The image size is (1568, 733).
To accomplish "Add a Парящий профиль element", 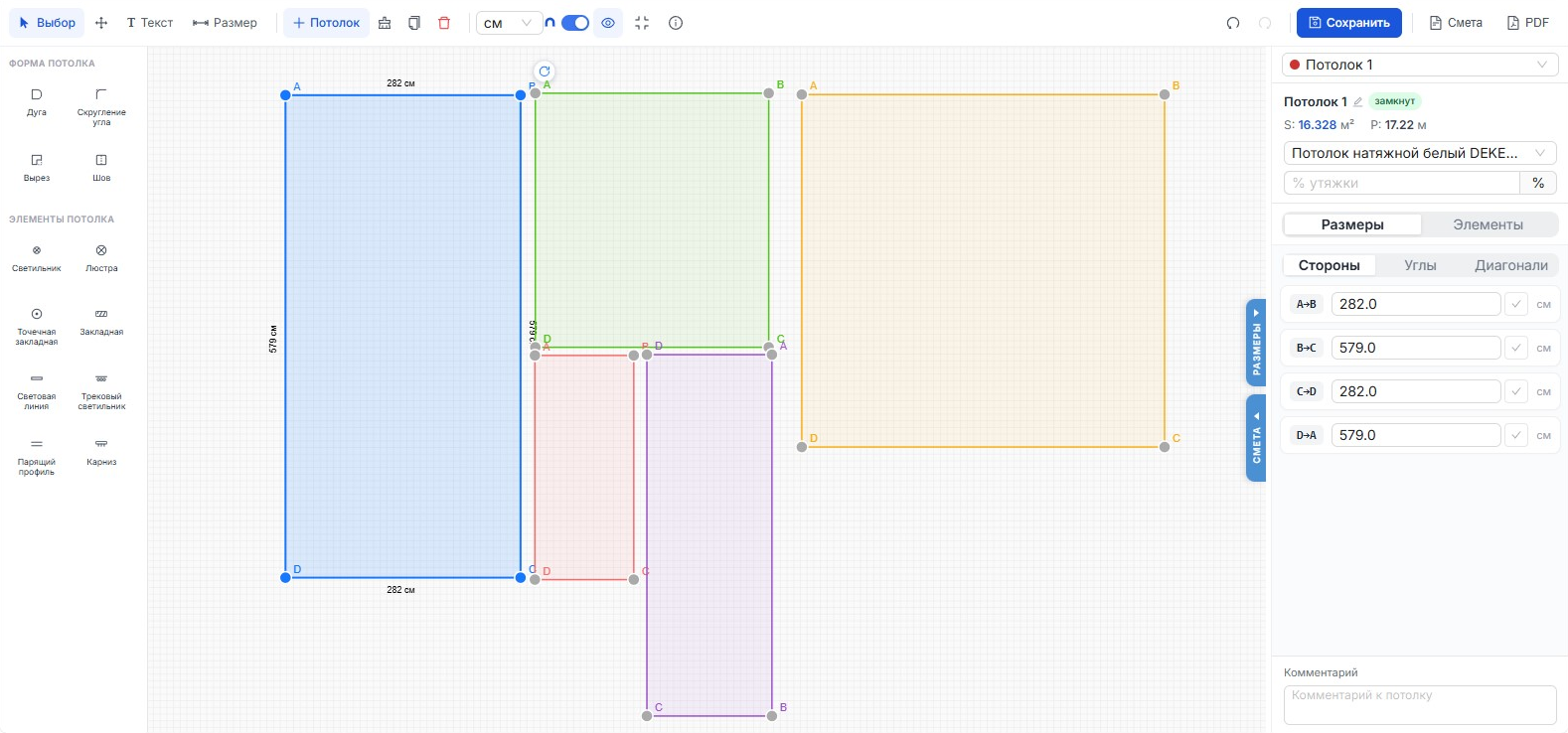I will pos(37,457).
